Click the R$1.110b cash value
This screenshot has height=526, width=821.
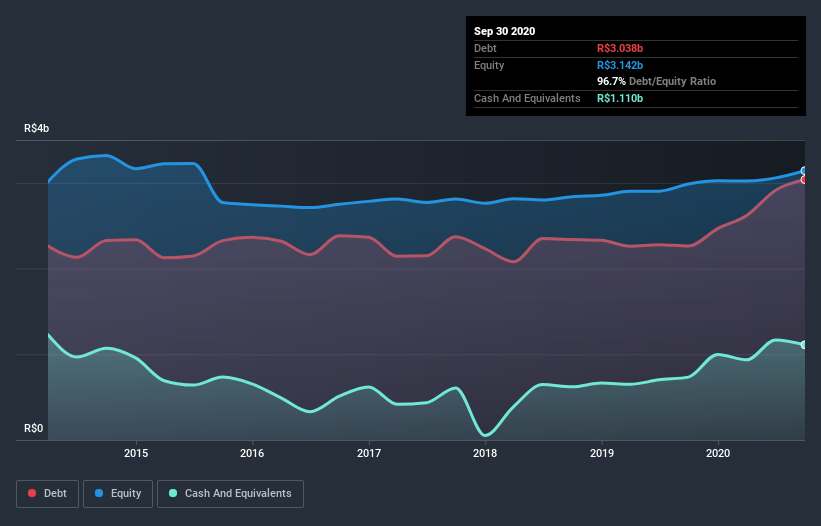620,98
